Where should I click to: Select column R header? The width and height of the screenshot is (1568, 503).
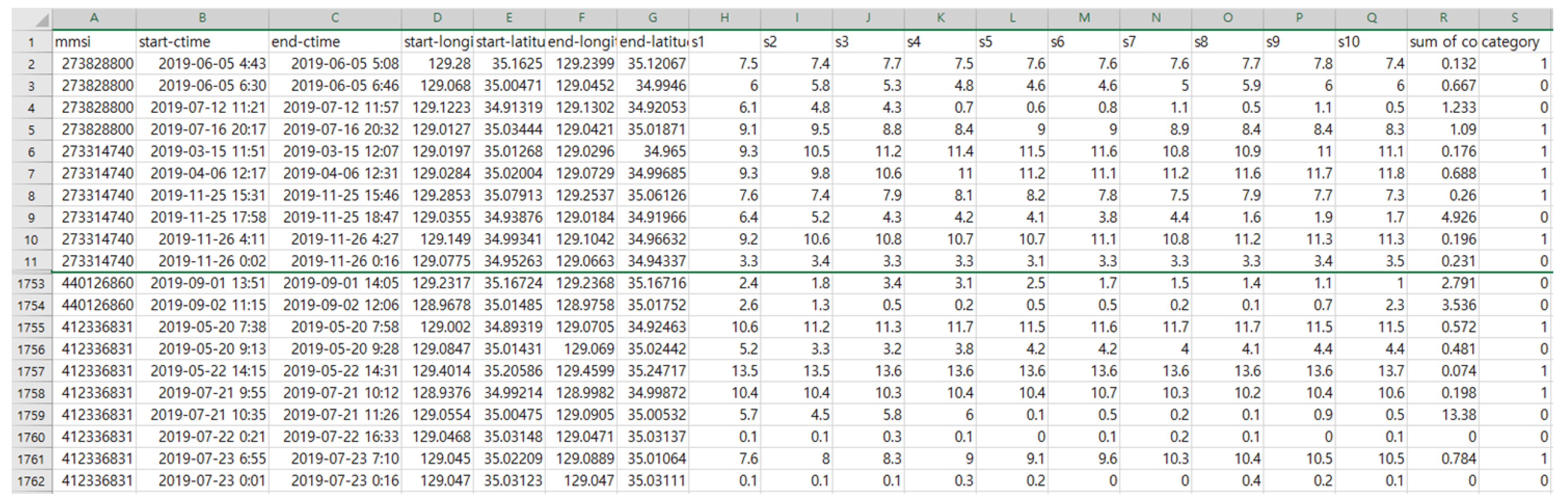click(1443, 18)
